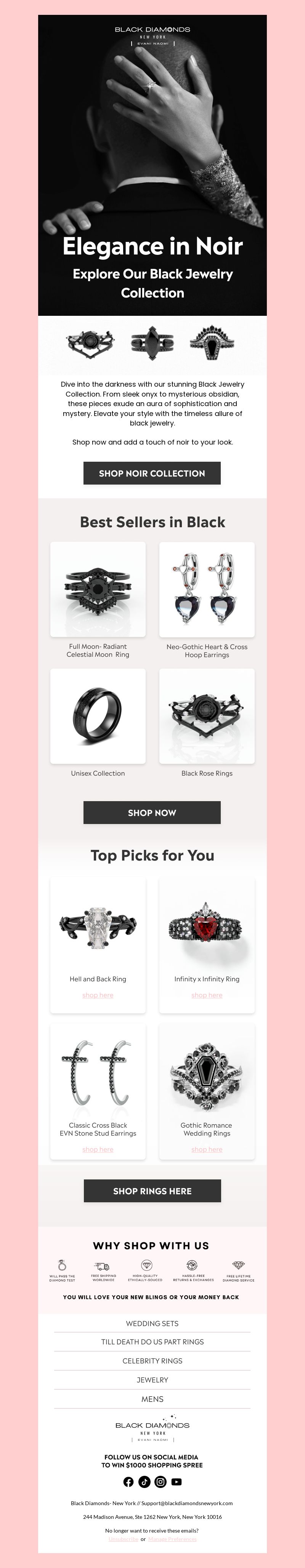Click the Unsubscribe link in footer
This screenshot has width=305, height=1568.
click(123, 1539)
